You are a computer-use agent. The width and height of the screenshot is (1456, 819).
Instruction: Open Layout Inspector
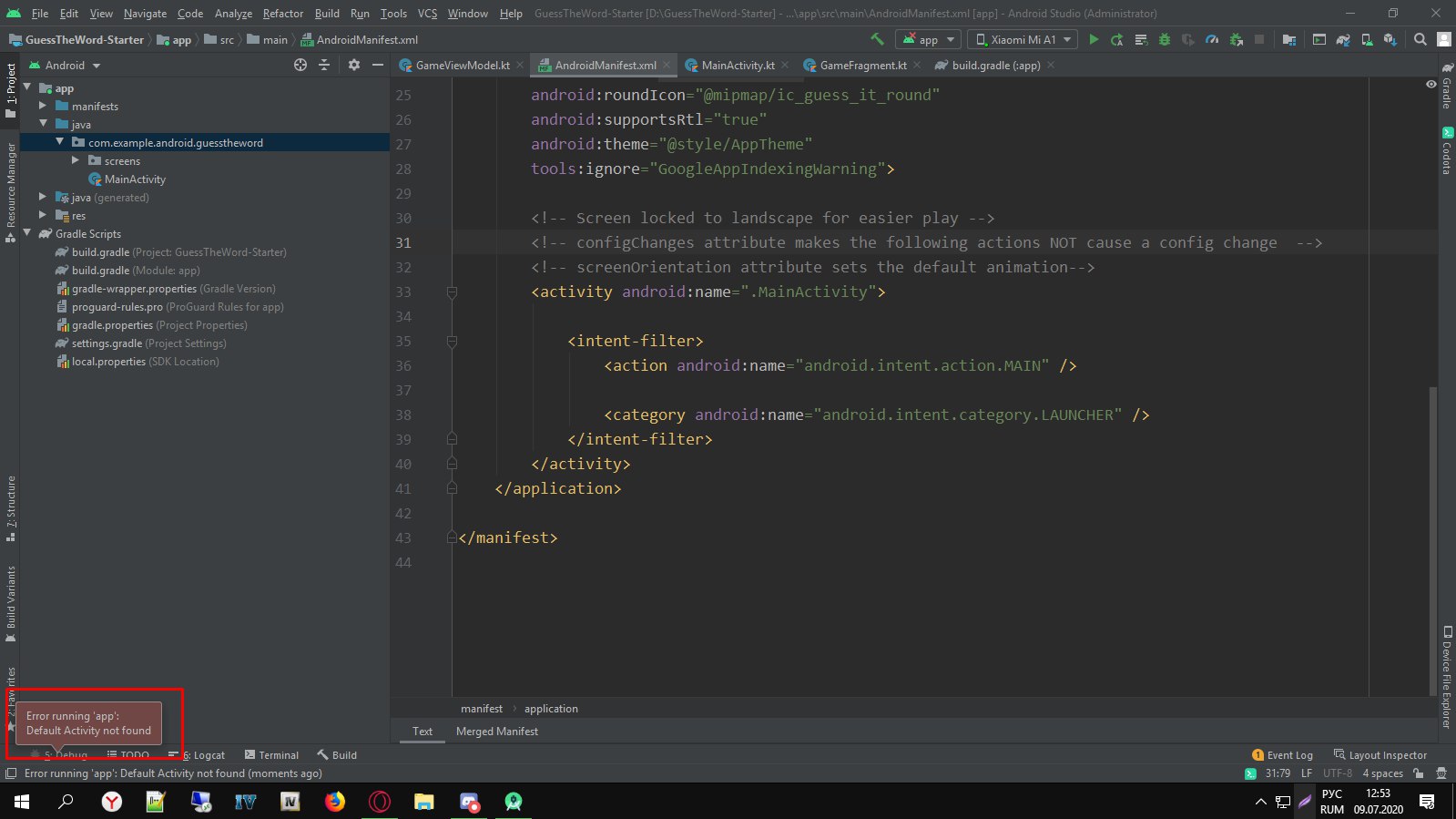[1380, 755]
